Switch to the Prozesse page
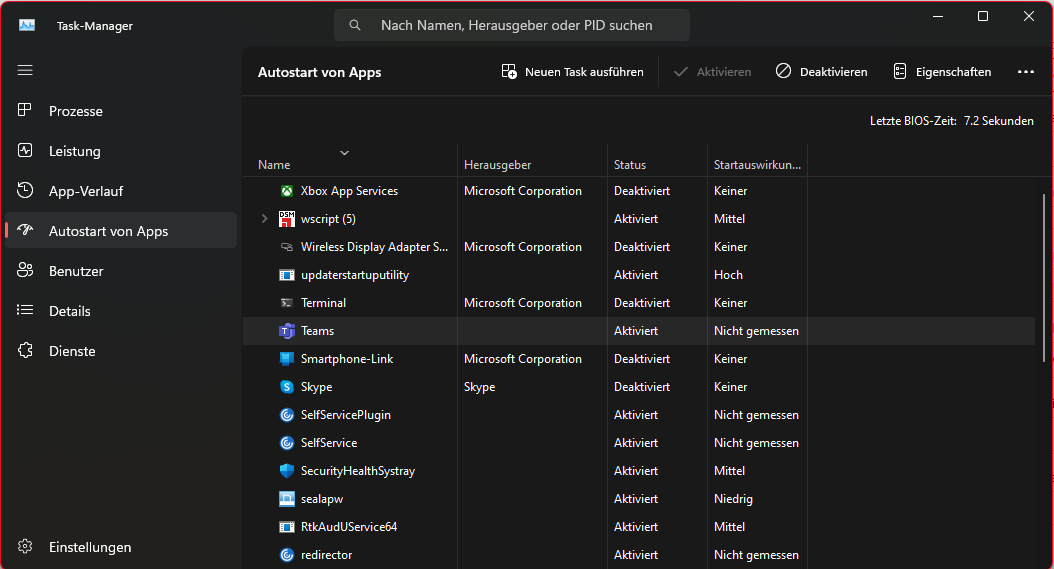The image size is (1054, 569). click(x=75, y=111)
